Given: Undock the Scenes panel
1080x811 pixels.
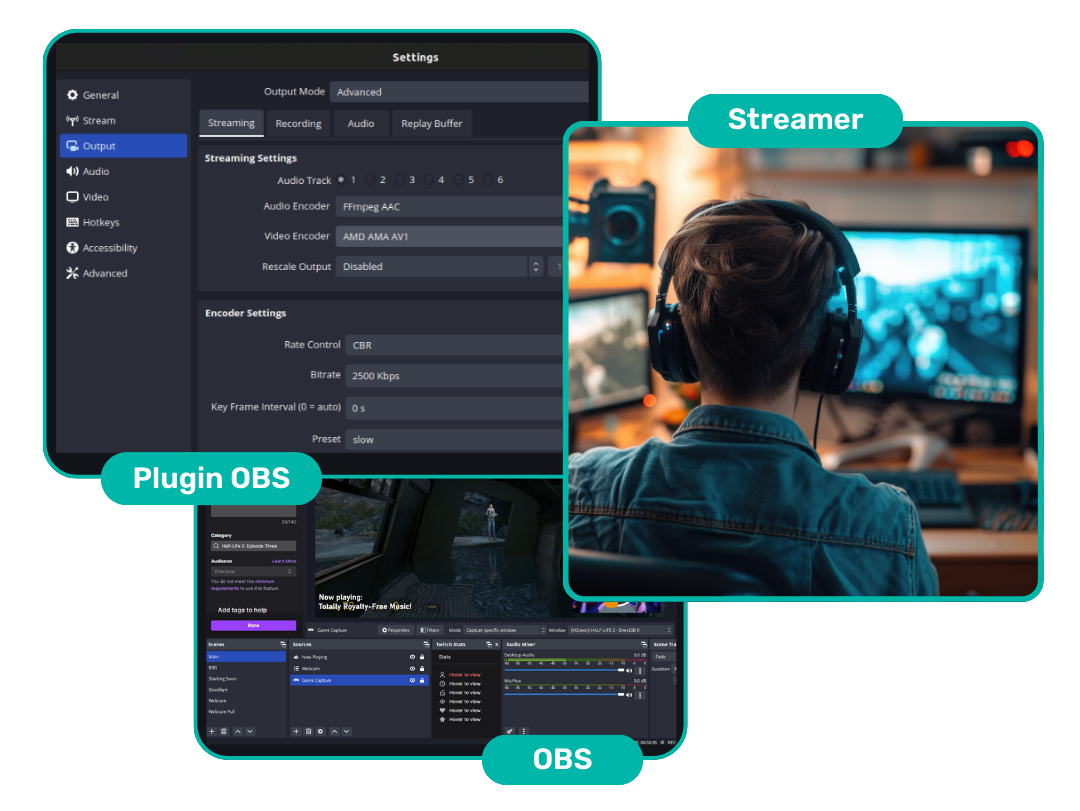Looking at the screenshot, I should [x=282, y=644].
